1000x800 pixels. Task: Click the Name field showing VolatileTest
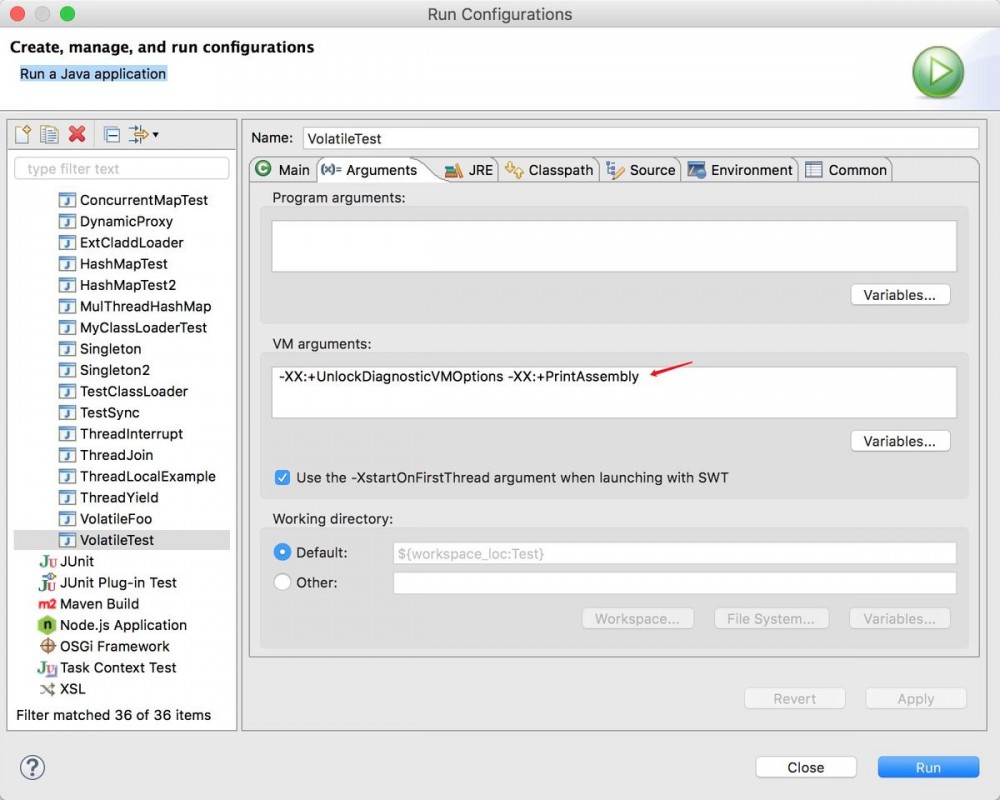click(641, 138)
